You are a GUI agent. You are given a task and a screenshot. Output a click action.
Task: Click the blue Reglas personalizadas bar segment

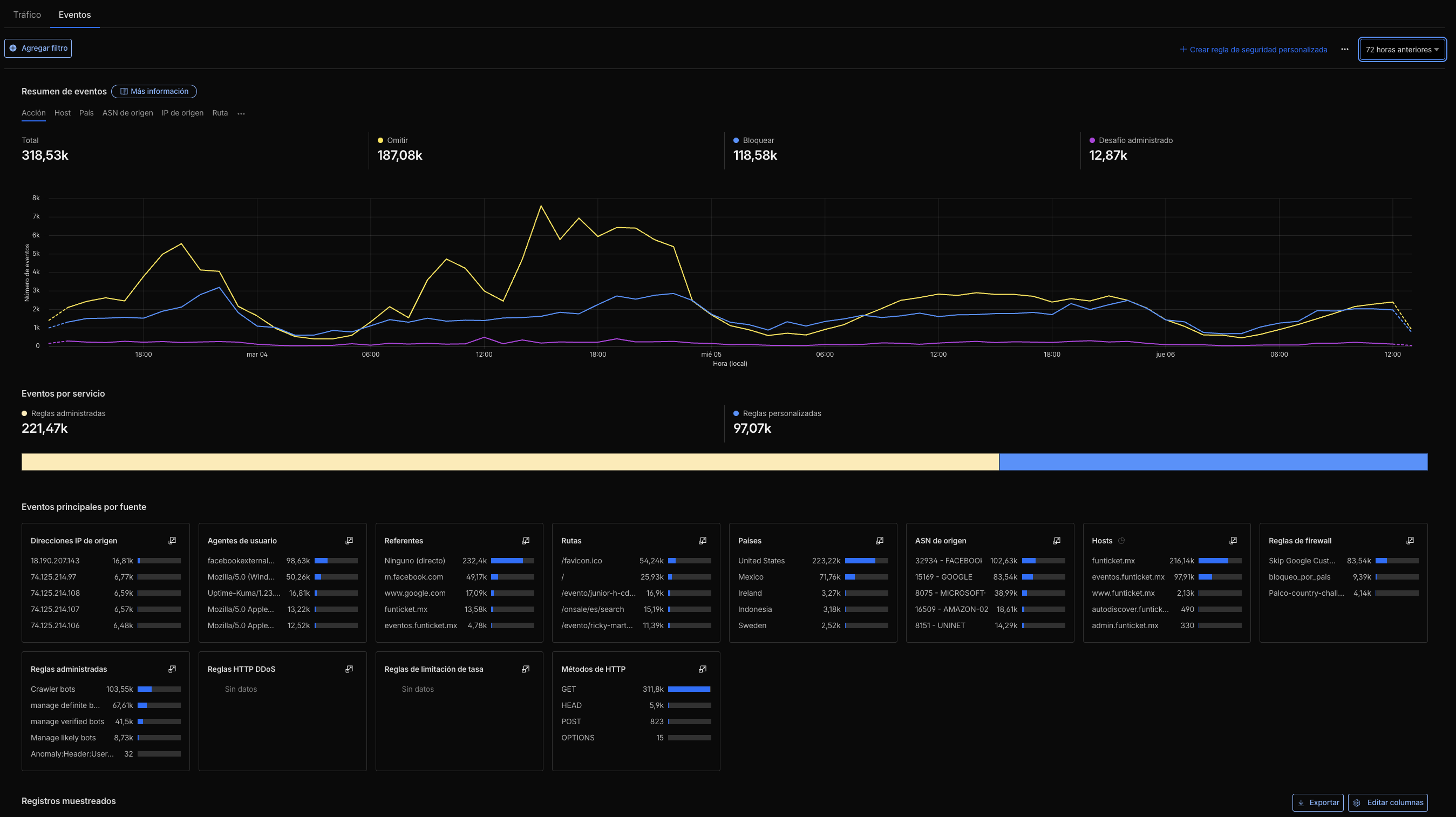1215,461
